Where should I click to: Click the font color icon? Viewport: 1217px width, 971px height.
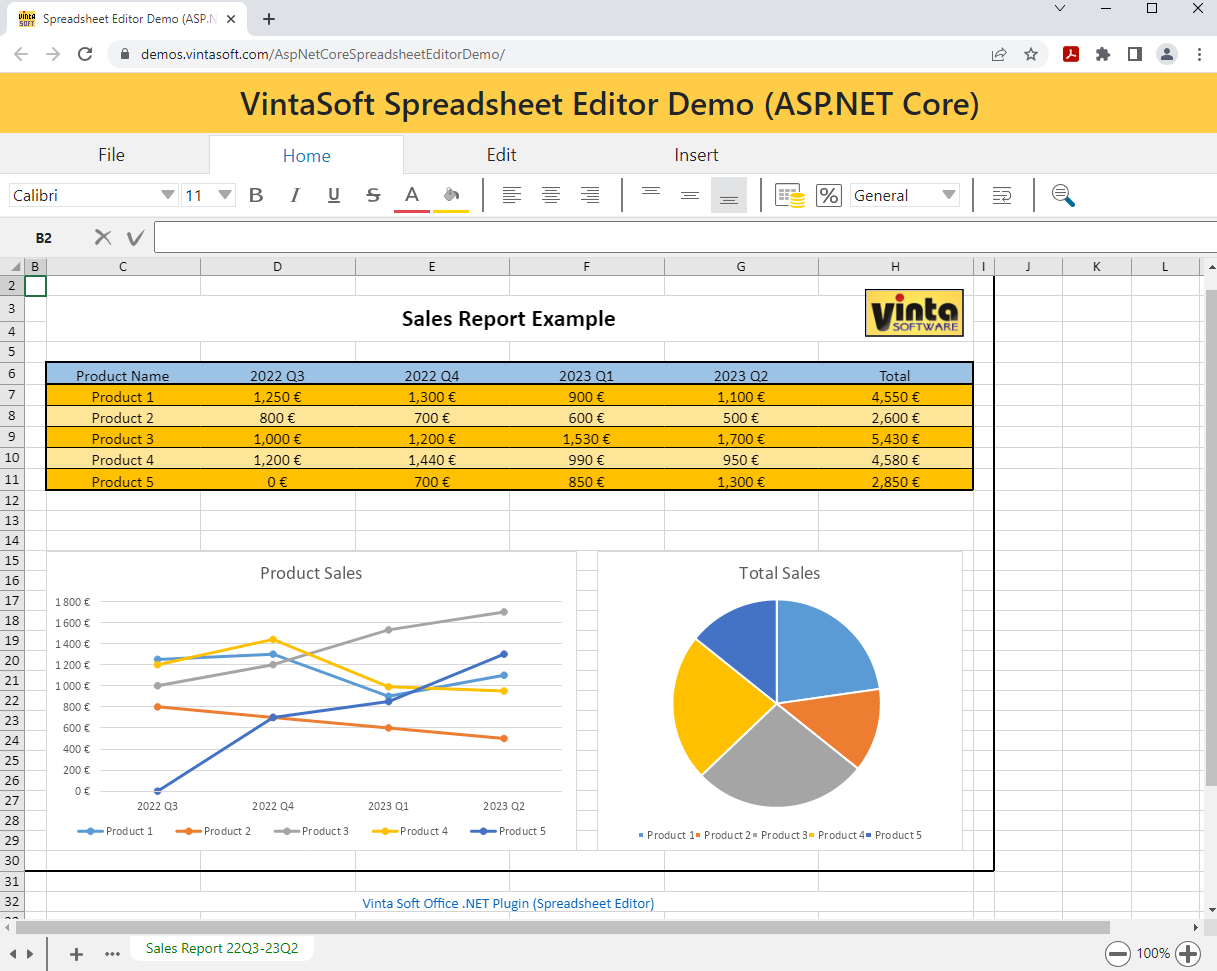(x=411, y=195)
